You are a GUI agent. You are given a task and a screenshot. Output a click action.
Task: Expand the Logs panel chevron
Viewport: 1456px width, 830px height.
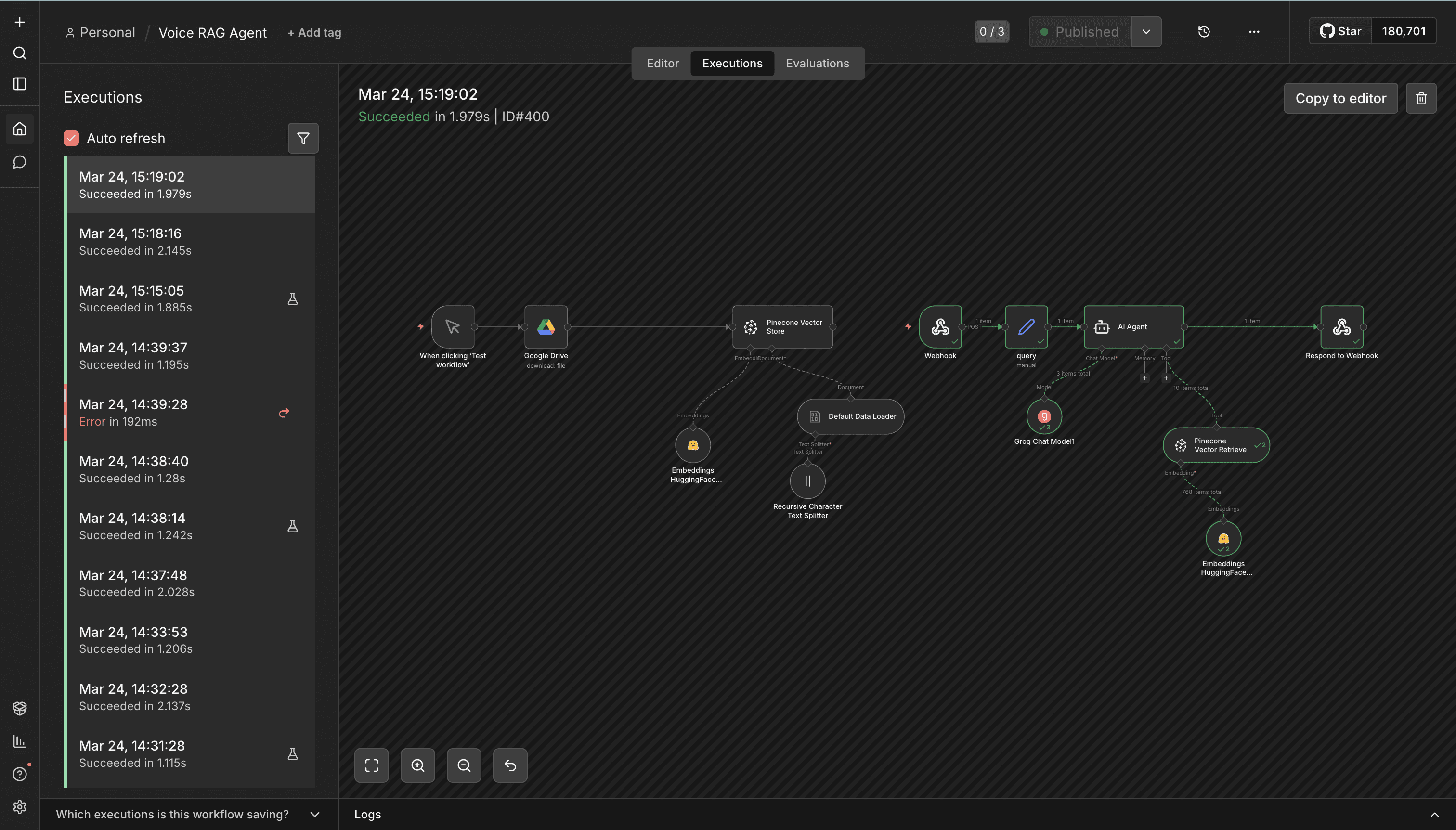[x=1434, y=814]
